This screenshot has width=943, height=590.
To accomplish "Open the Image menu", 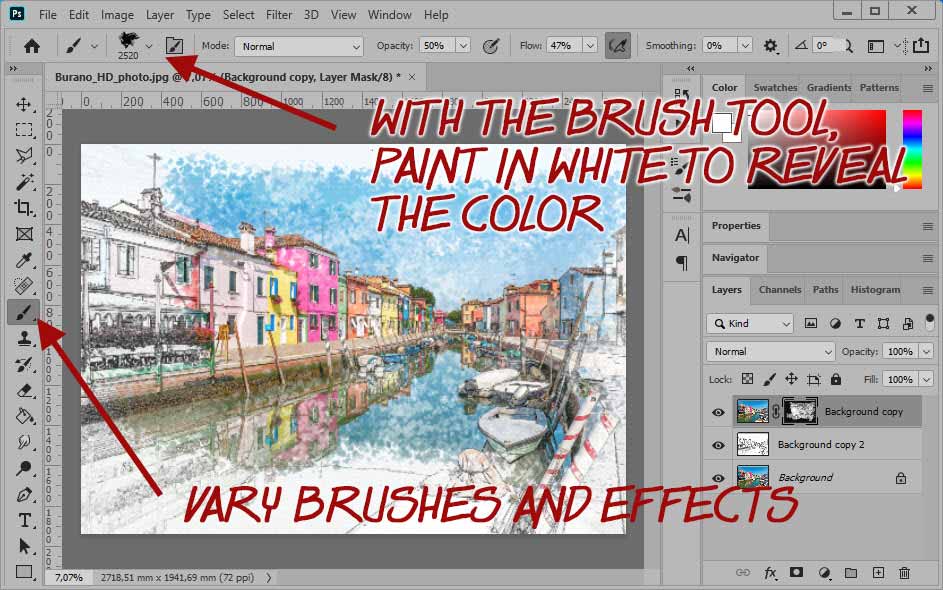I will 117,15.
